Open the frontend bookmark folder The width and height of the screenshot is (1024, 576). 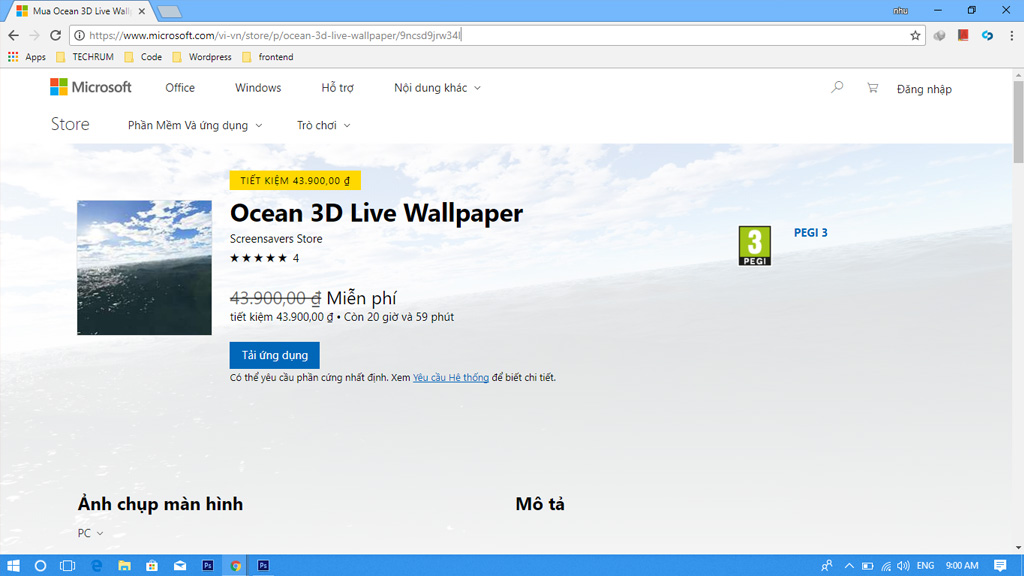point(268,57)
